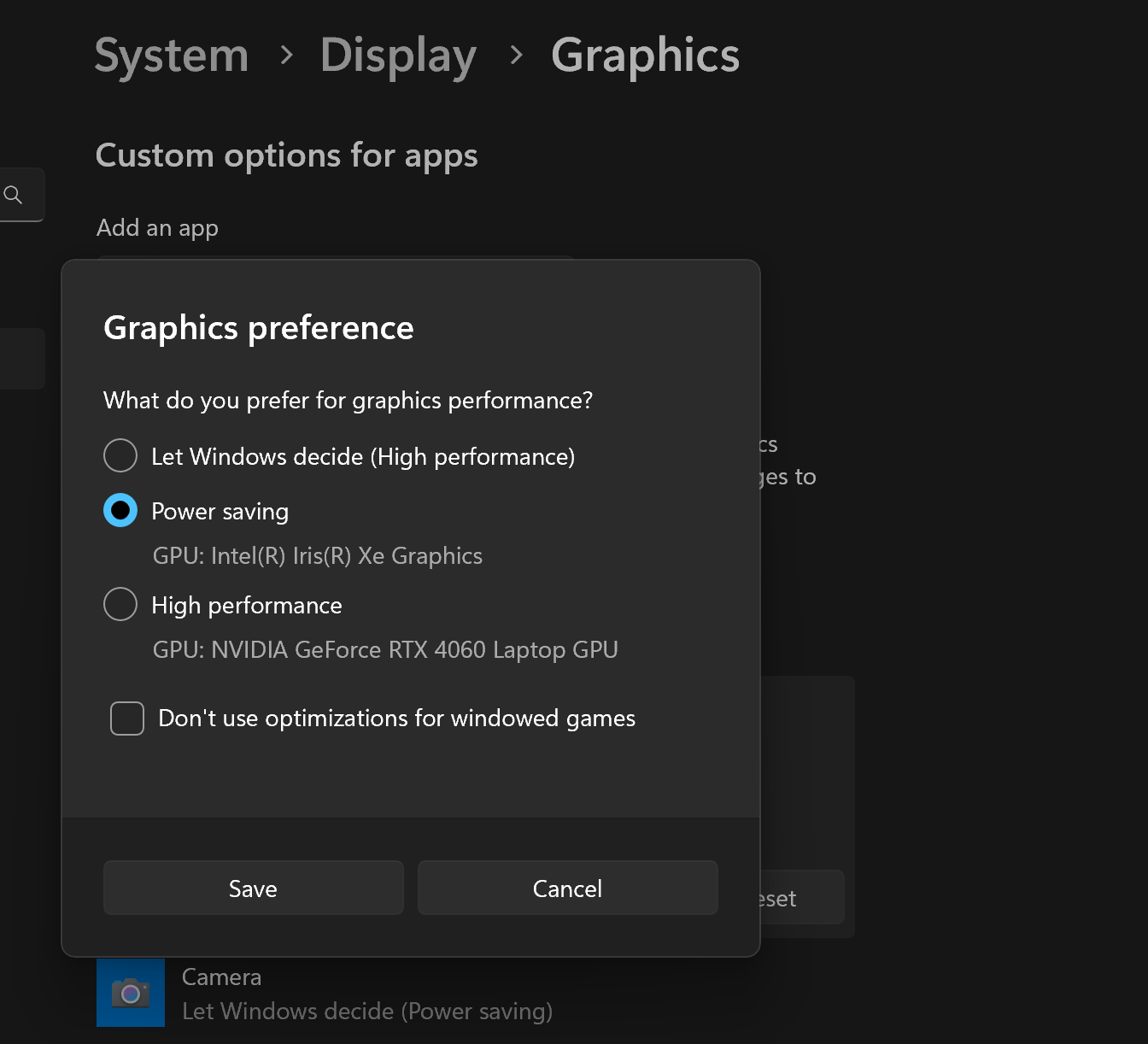
Task: Check Don't use optimizations for windowed games
Action: [x=127, y=718]
